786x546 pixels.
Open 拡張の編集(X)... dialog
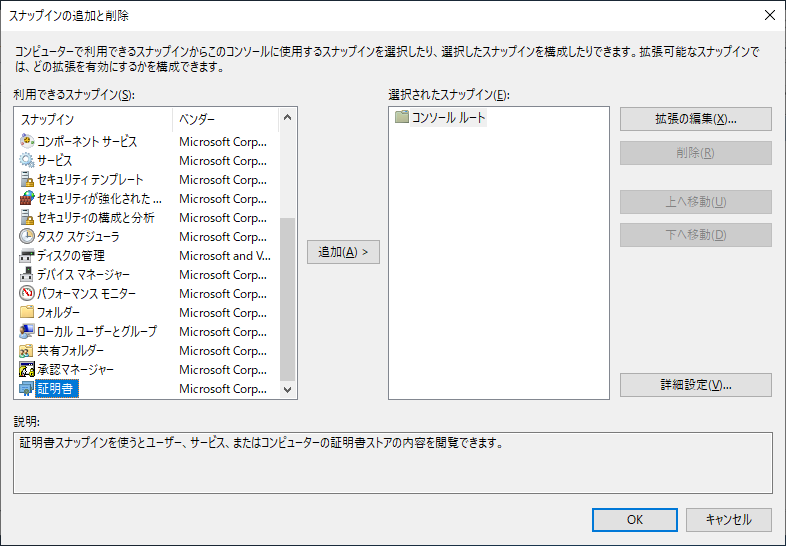696,119
